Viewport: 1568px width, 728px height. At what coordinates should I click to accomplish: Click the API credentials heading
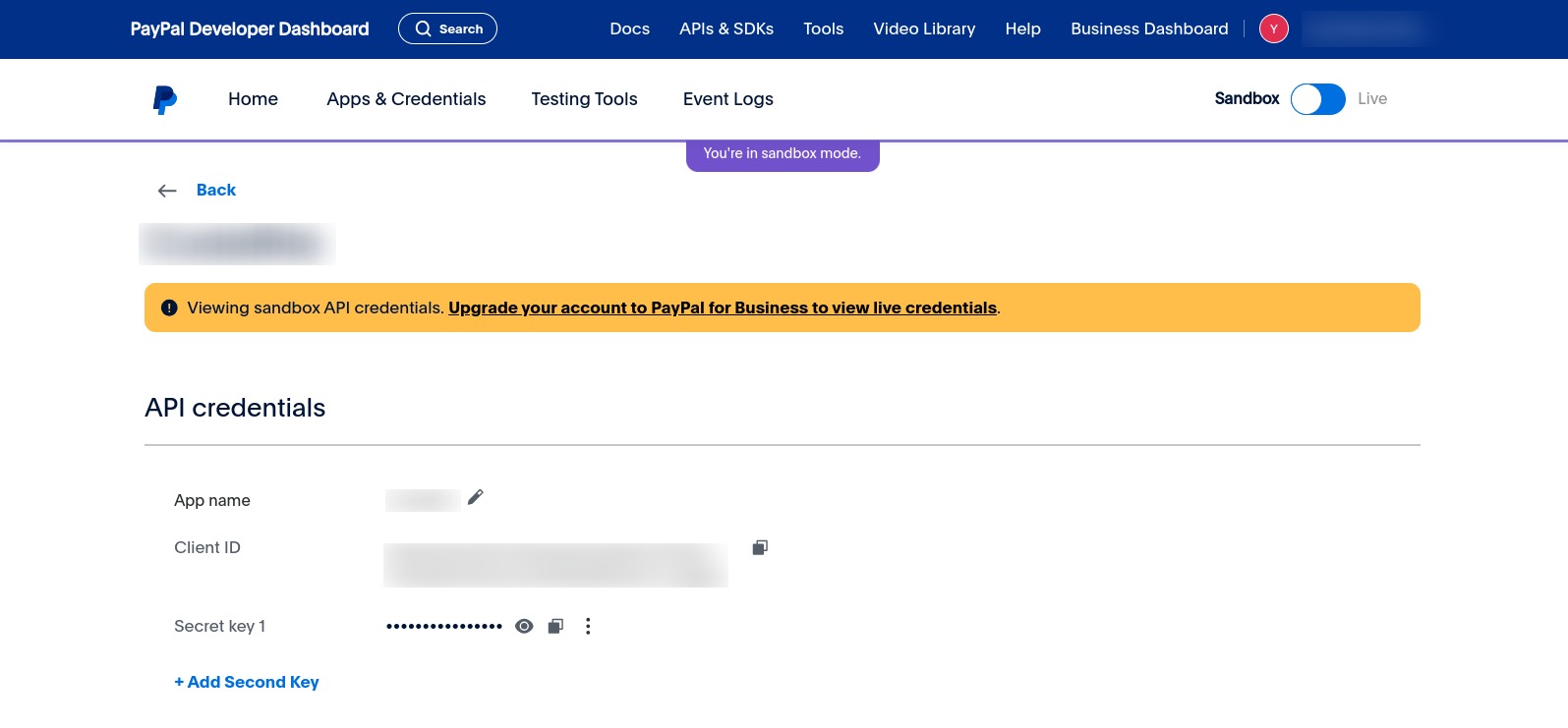tap(235, 408)
